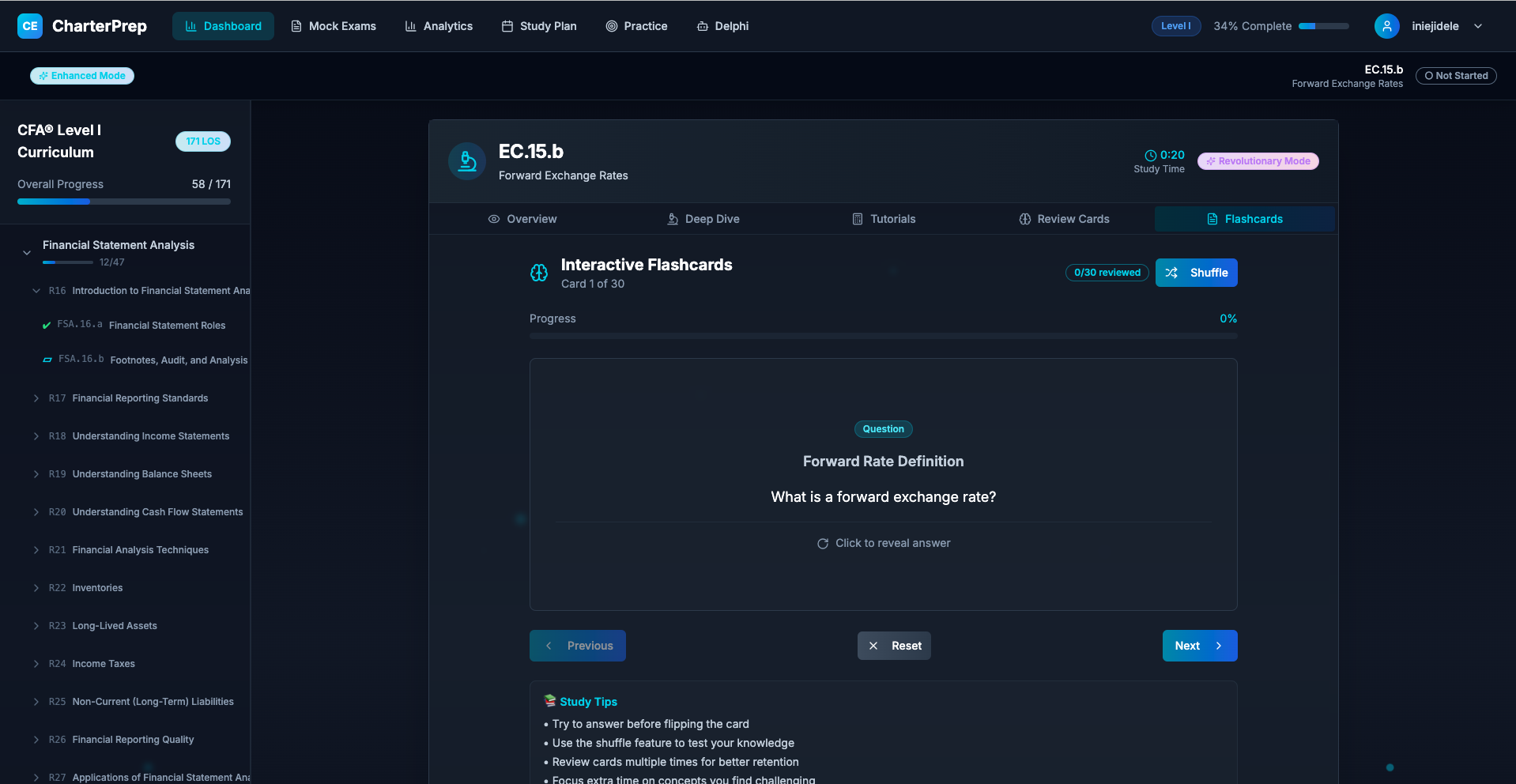Click the left arrow icon on Previous
Image resolution: width=1516 pixels, height=784 pixels.
click(549, 646)
